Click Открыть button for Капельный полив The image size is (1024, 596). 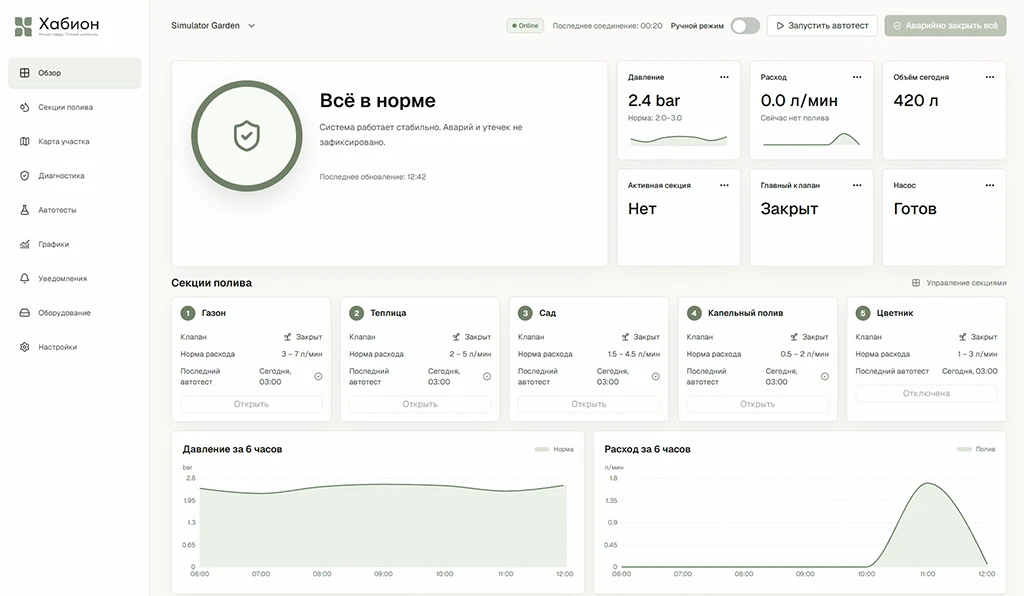tap(758, 404)
